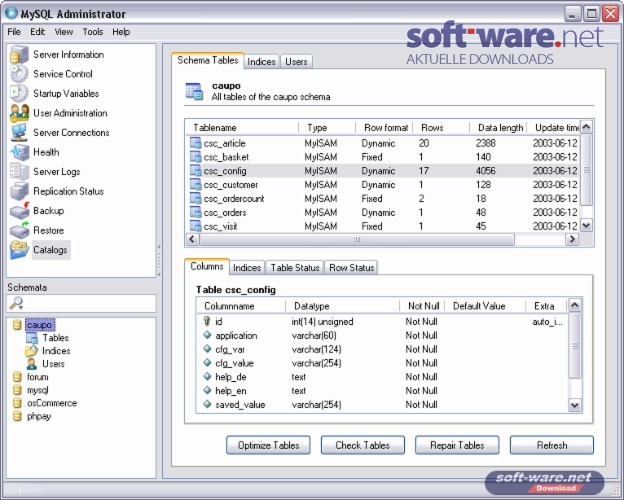The image size is (624, 500).
Task: Click the Schemata search input field
Action: [82, 303]
